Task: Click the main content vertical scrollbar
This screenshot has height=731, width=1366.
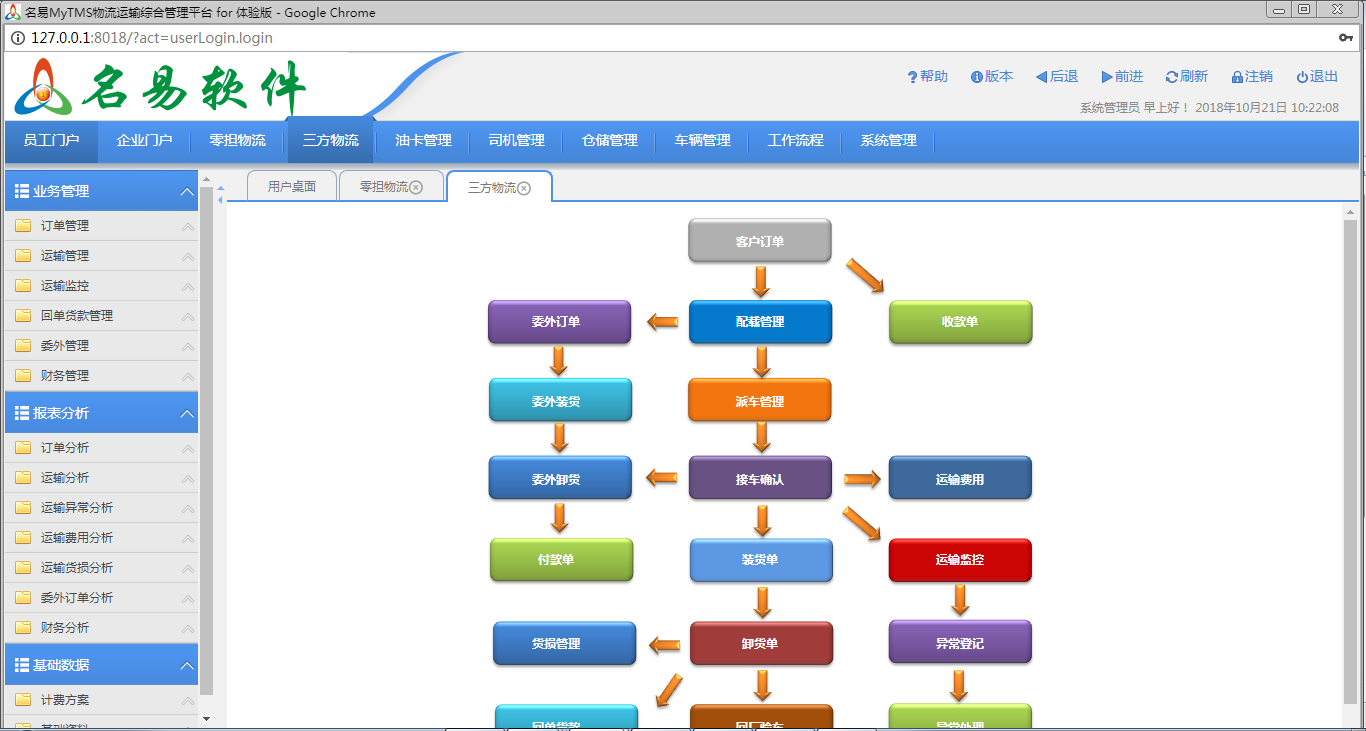Action: (1350, 460)
